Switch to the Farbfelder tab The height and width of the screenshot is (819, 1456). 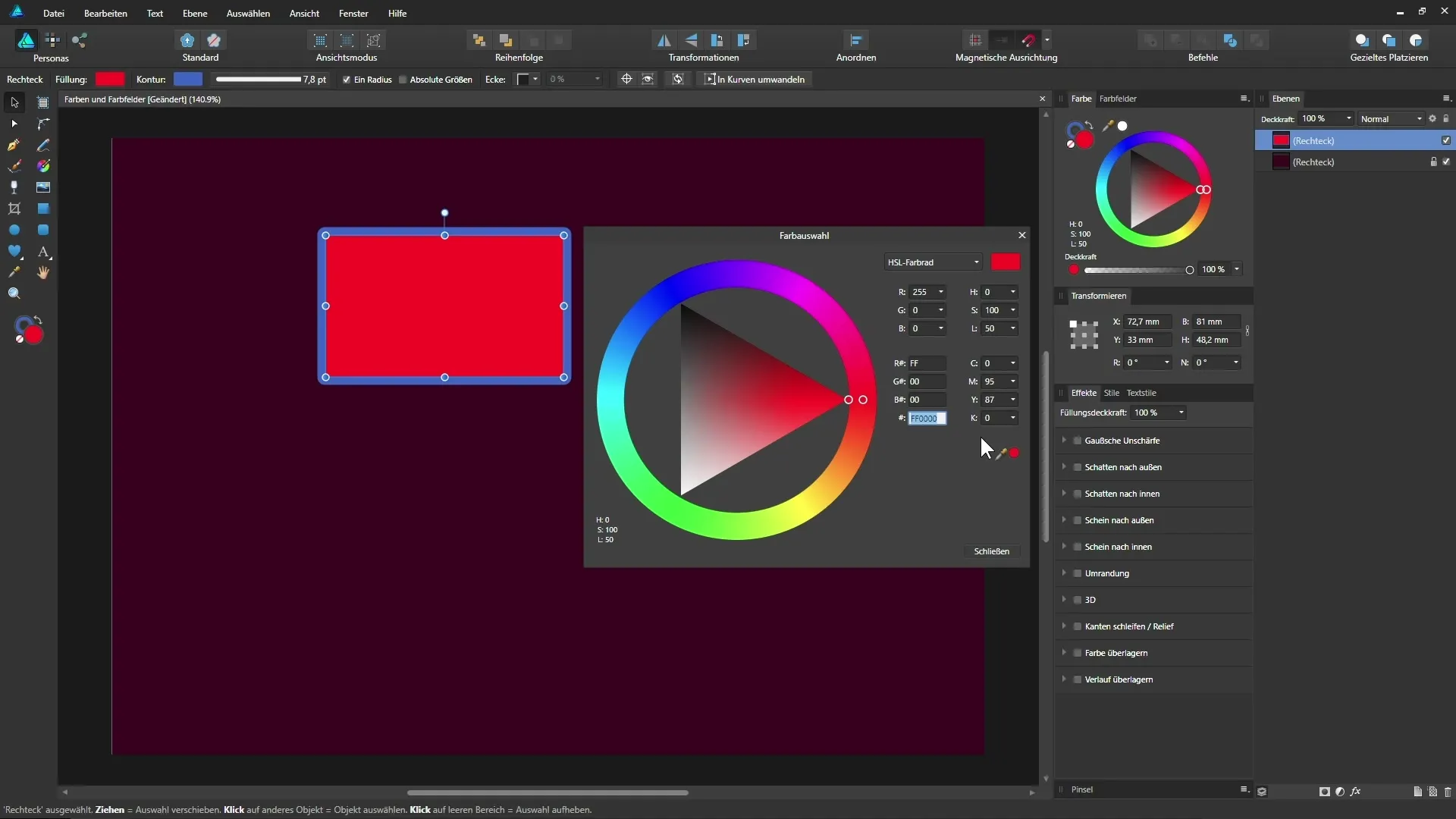click(1118, 99)
